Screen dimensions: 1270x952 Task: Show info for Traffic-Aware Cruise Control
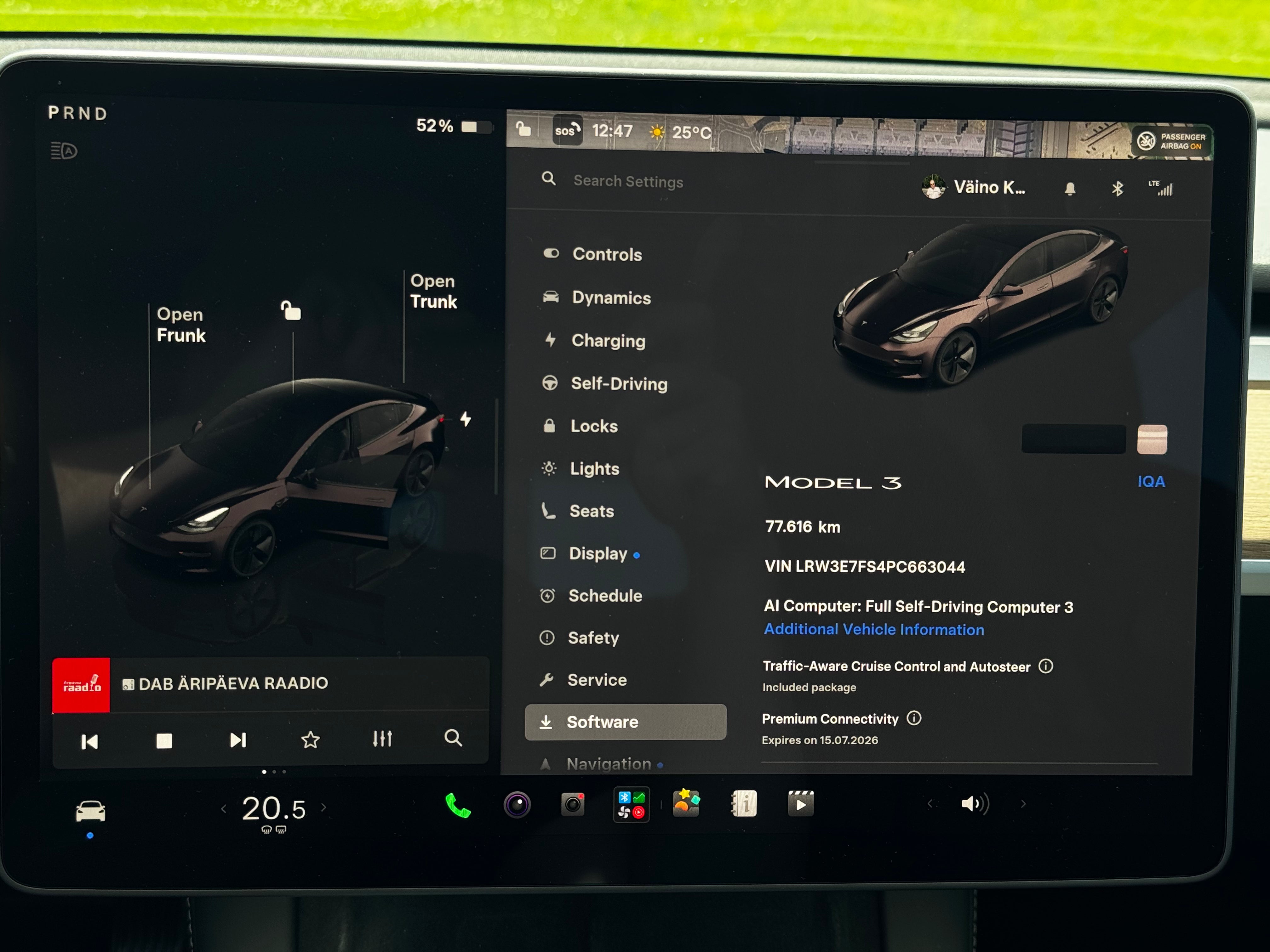click(x=1045, y=666)
